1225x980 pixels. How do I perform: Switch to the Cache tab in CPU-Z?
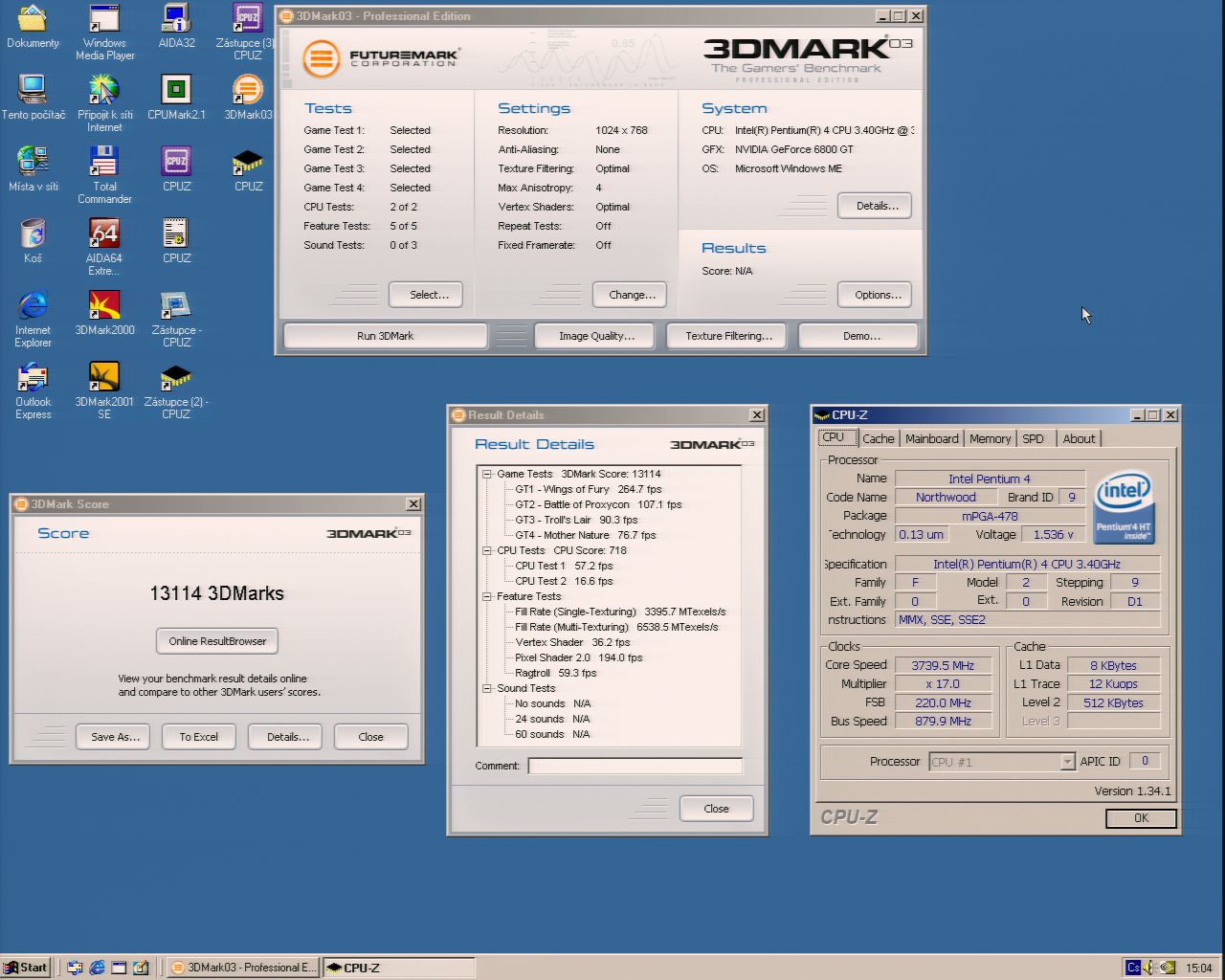pyautogui.click(x=878, y=438)
